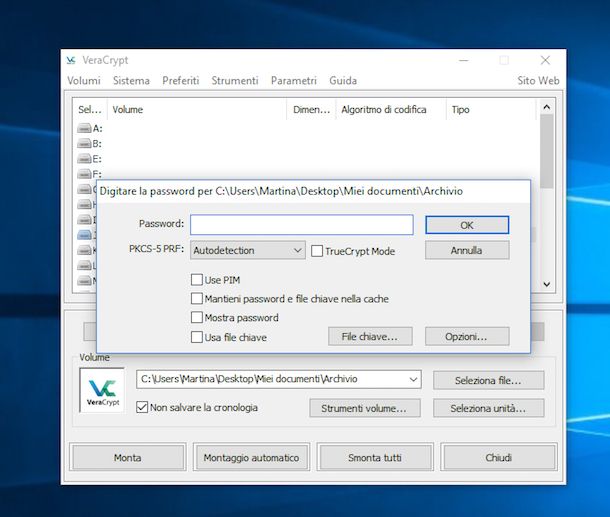This screenshot has height=517, width=610.
Task: Click the highlighted blue drive icon
Action: coord(84,235)
